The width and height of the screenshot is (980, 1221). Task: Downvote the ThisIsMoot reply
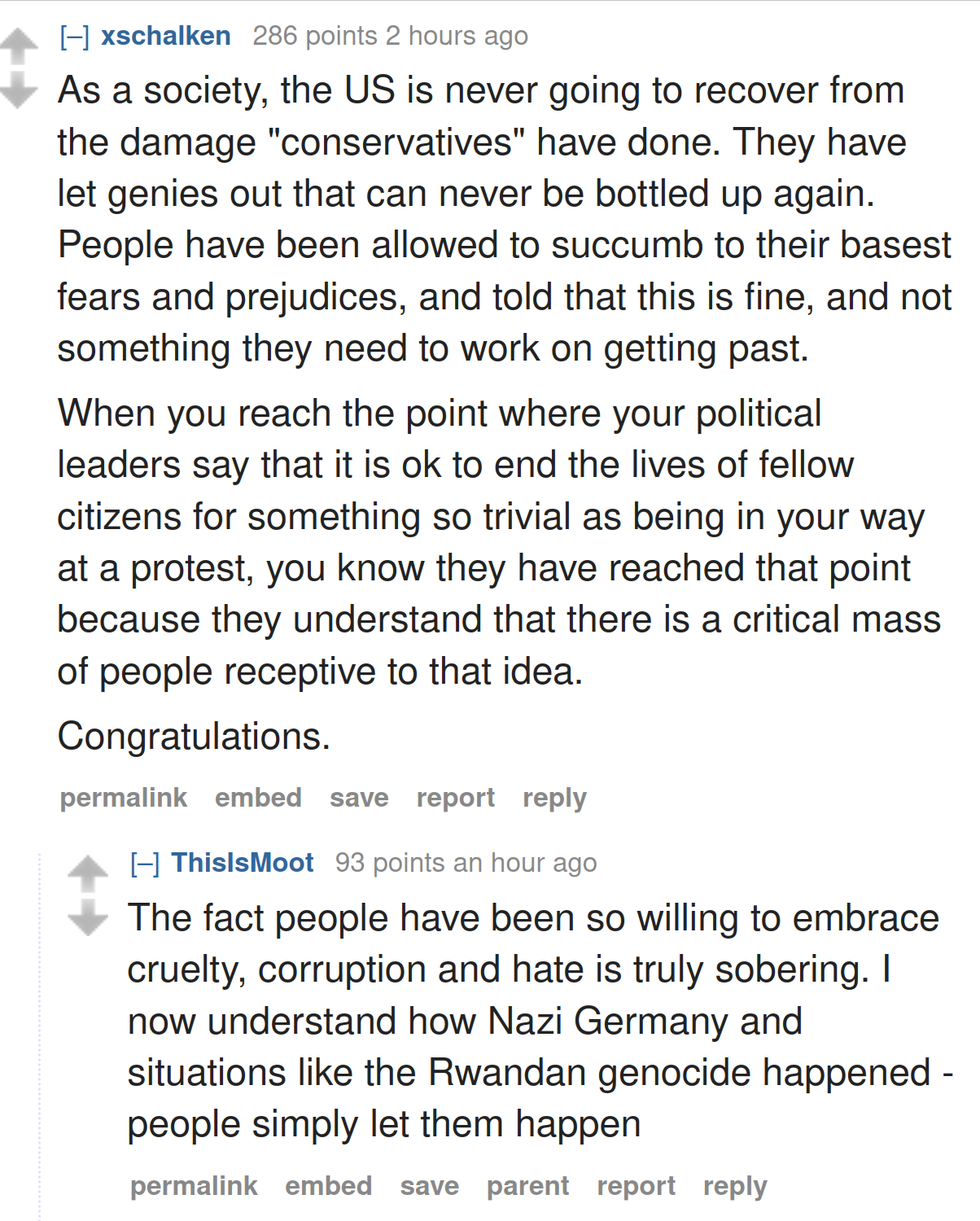pos(88,917)
